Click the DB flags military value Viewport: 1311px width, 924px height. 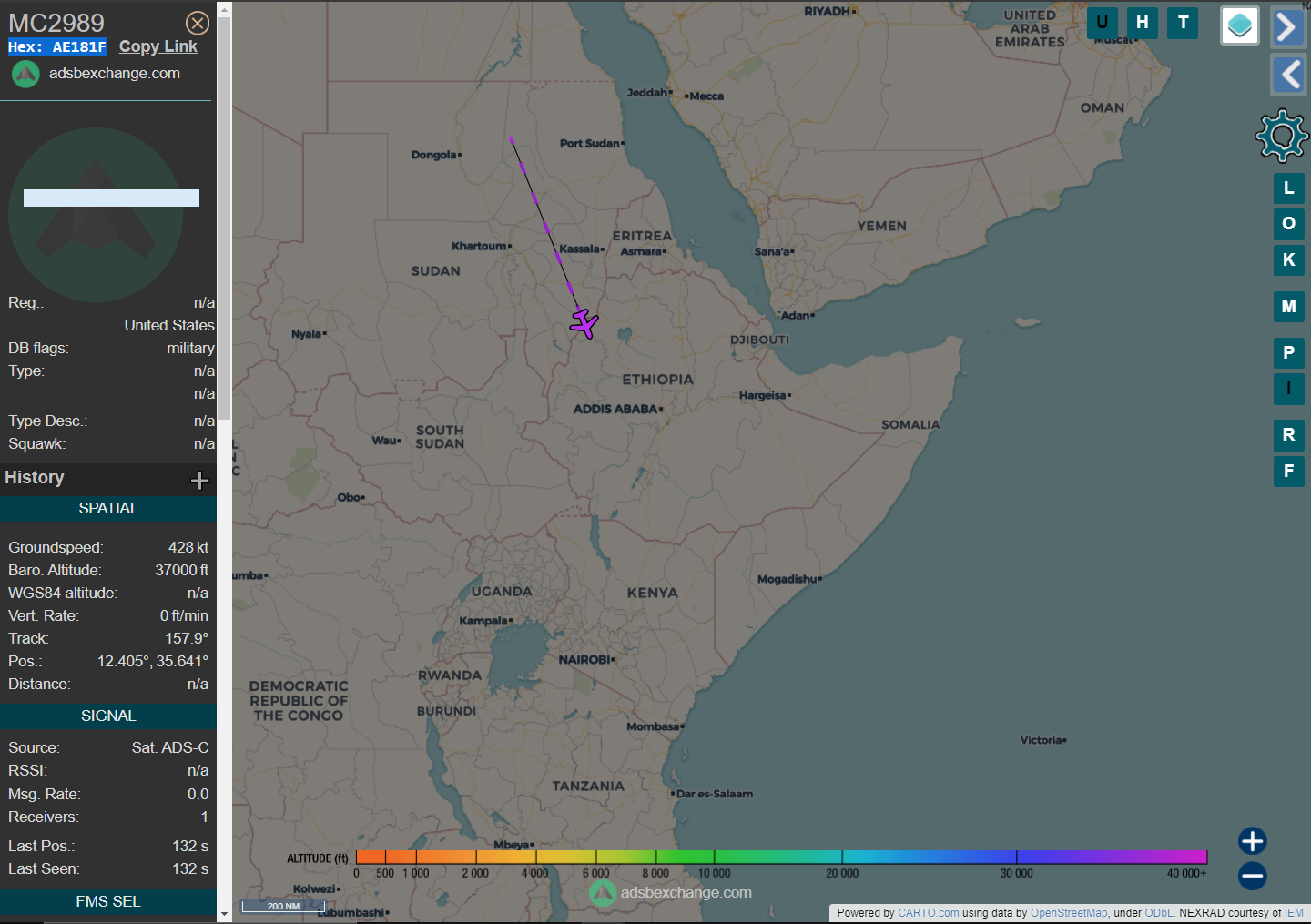click(191, 348)
